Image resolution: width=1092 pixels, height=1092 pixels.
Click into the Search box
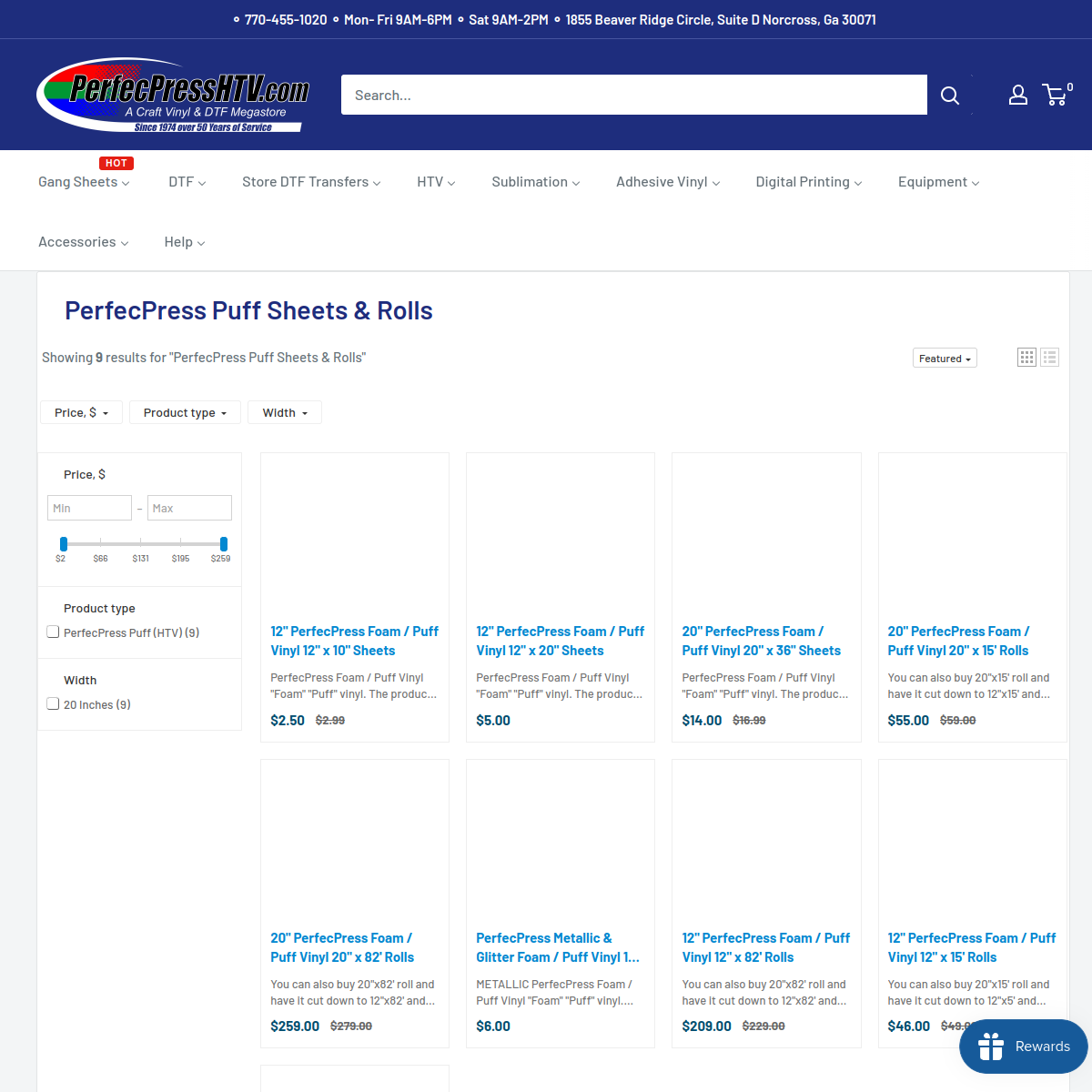pyautogui.click(x=634, y=95)
